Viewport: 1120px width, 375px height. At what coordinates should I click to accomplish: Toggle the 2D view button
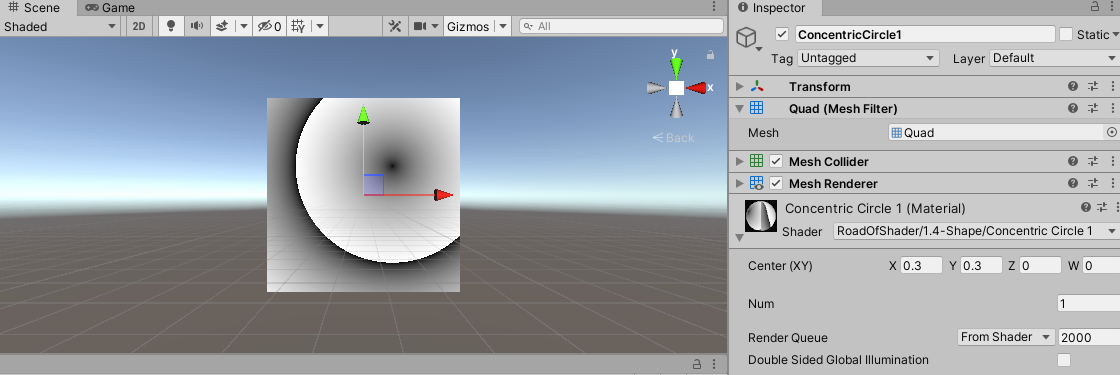click(139, 26)
